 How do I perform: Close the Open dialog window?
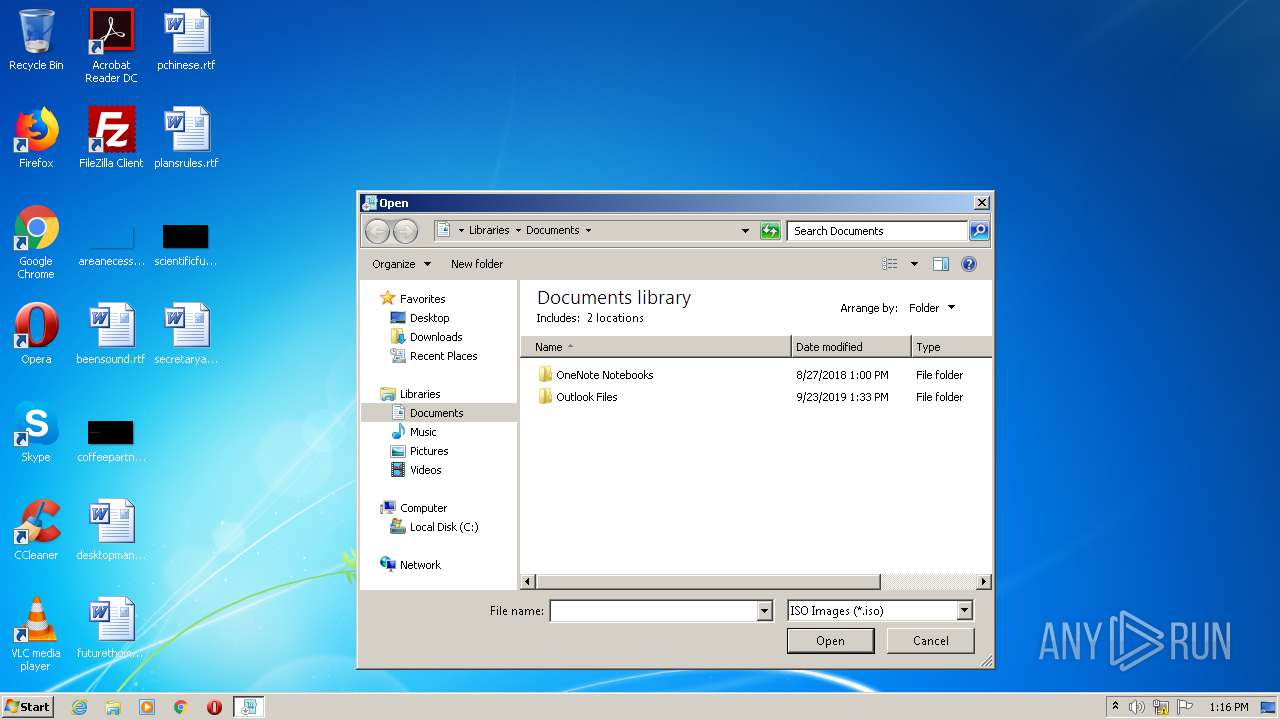coord(982,203)
